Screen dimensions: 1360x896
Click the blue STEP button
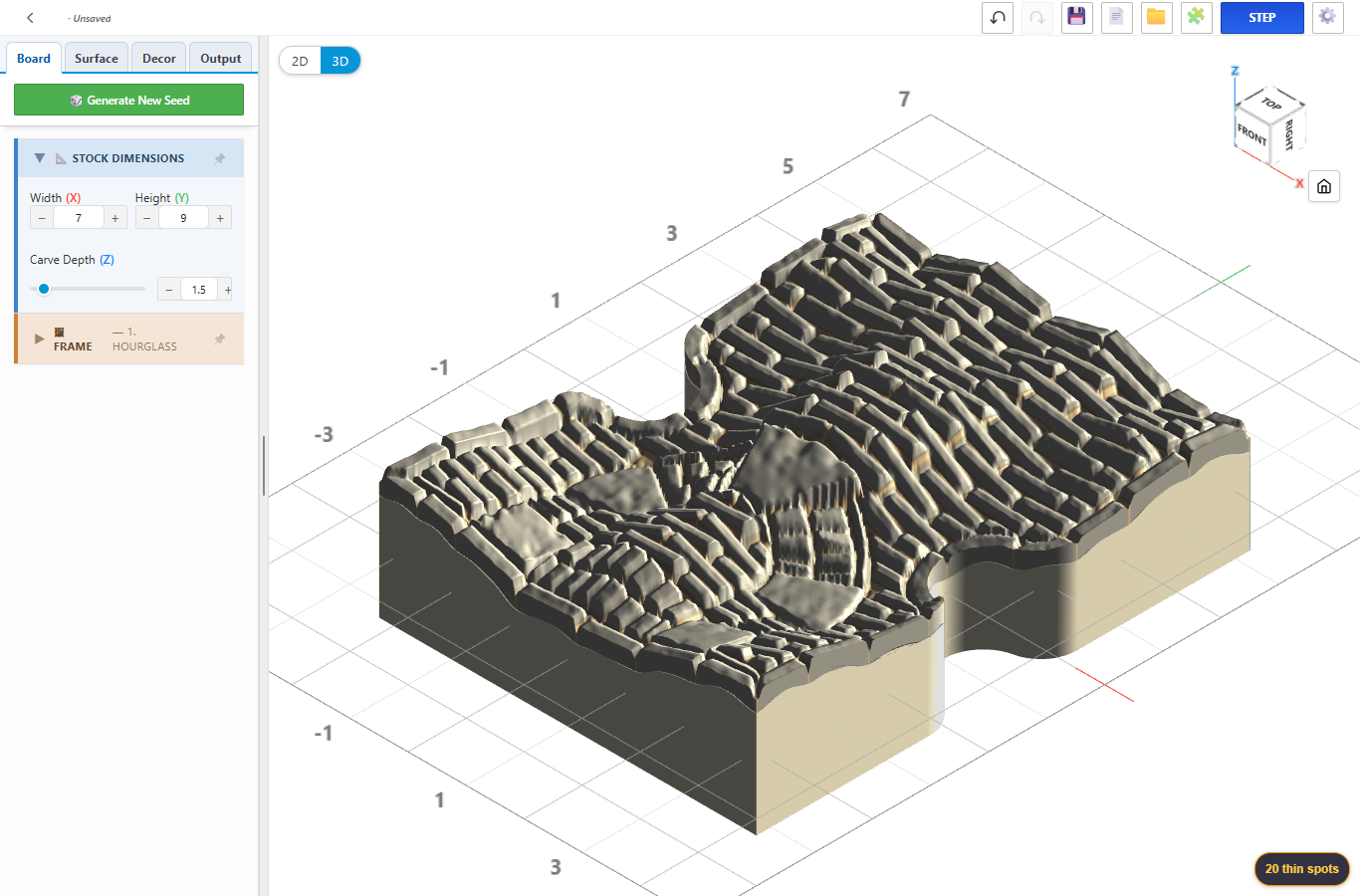[x=1262, y=18]
